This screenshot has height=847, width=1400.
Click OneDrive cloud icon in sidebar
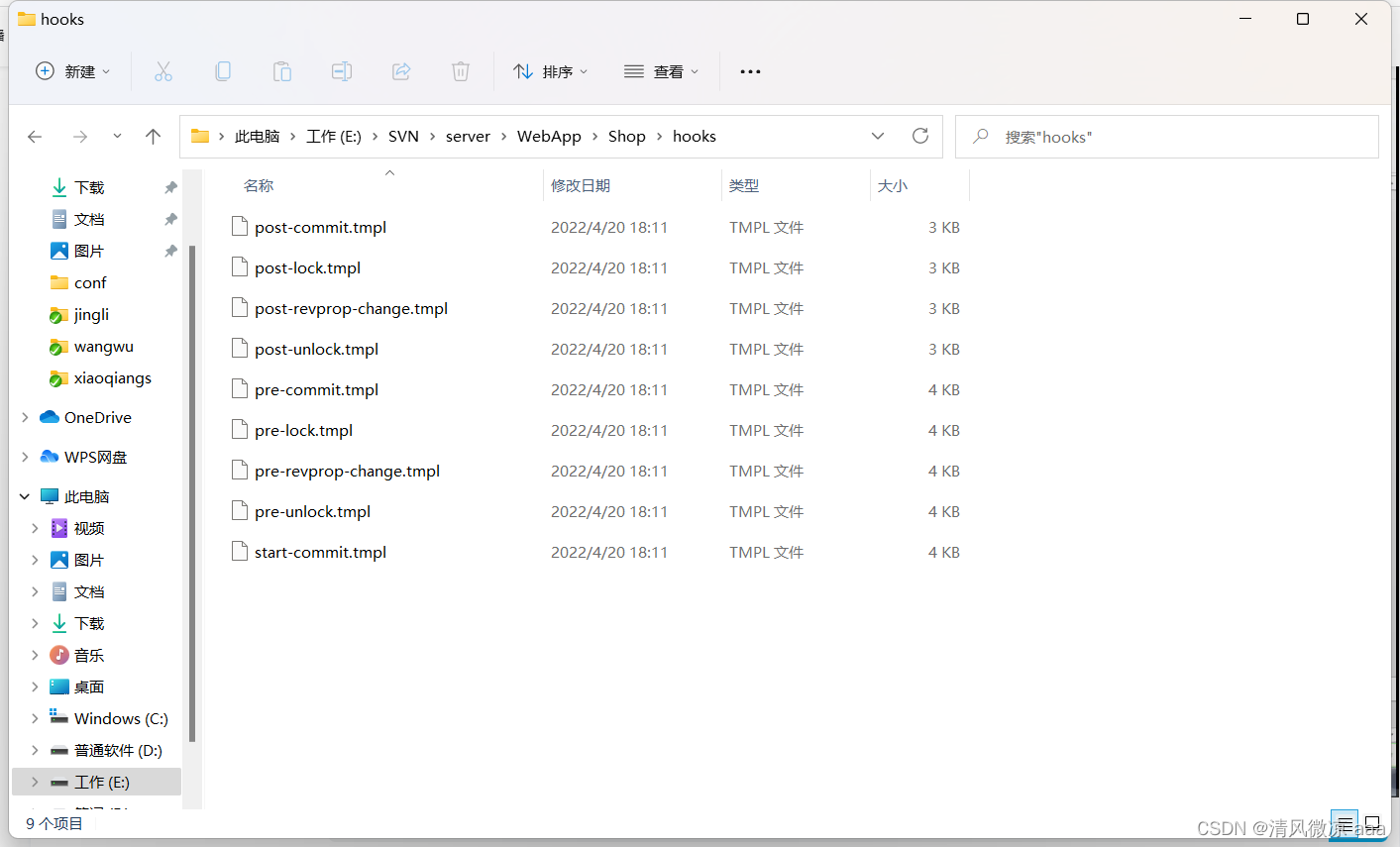[50, 417]
